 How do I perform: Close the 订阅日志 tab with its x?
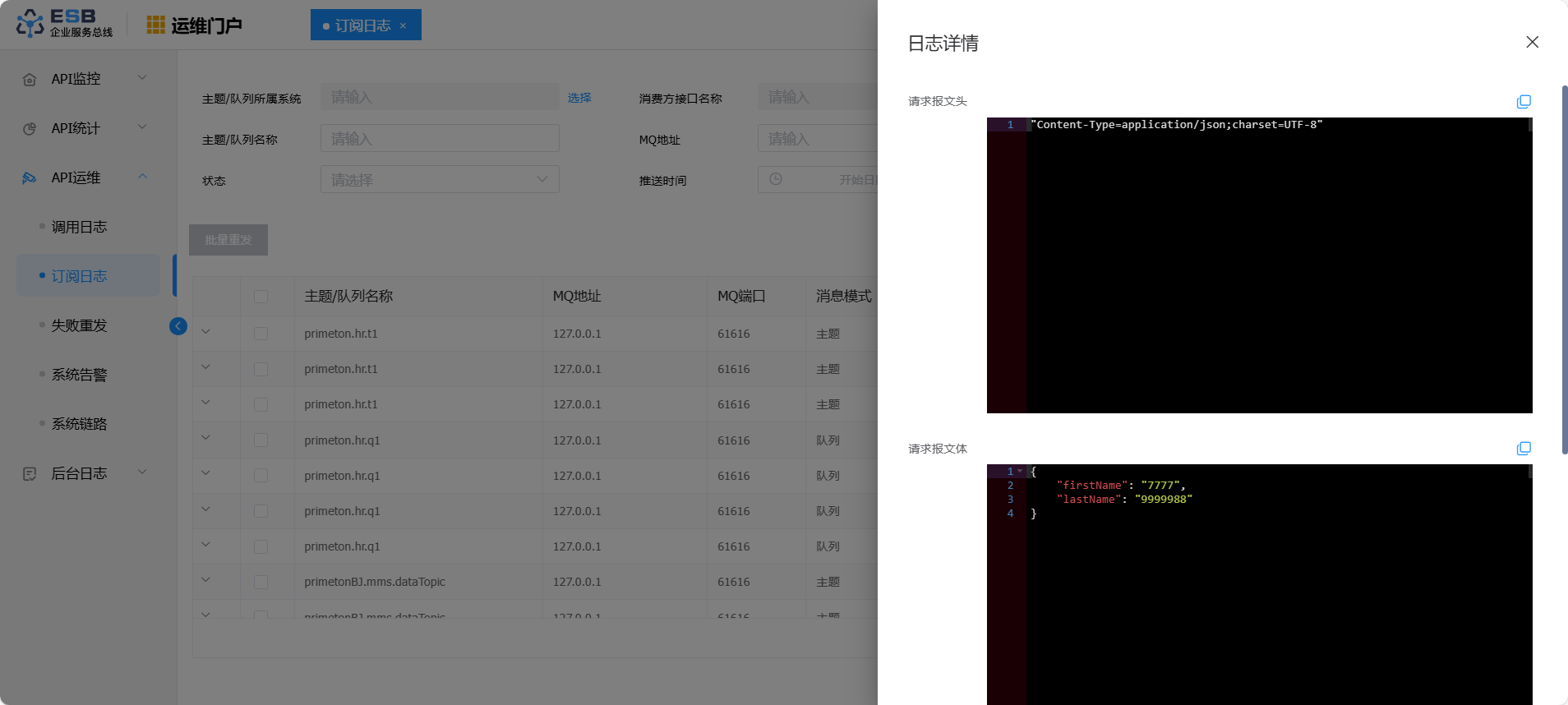[403, 25]
